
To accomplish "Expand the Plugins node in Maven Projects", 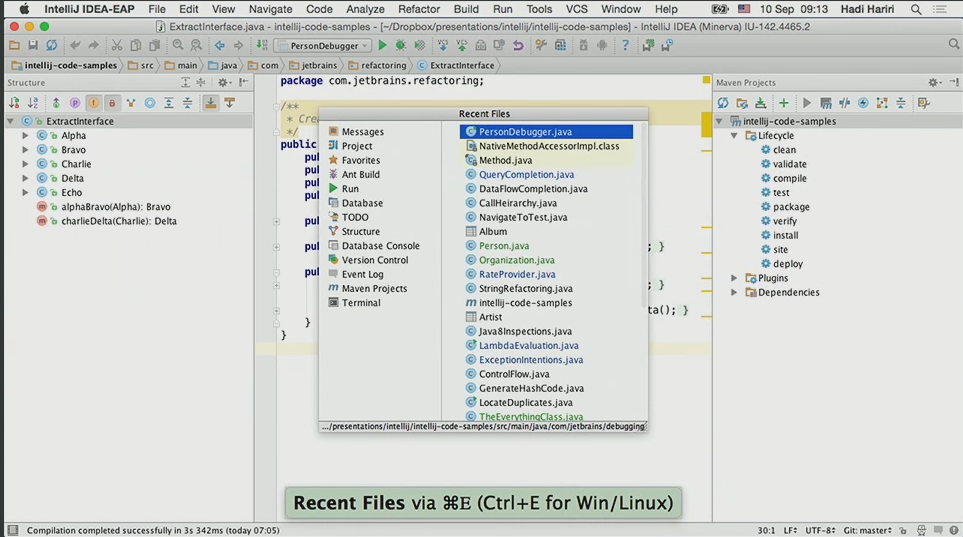I will click(735, 279).
